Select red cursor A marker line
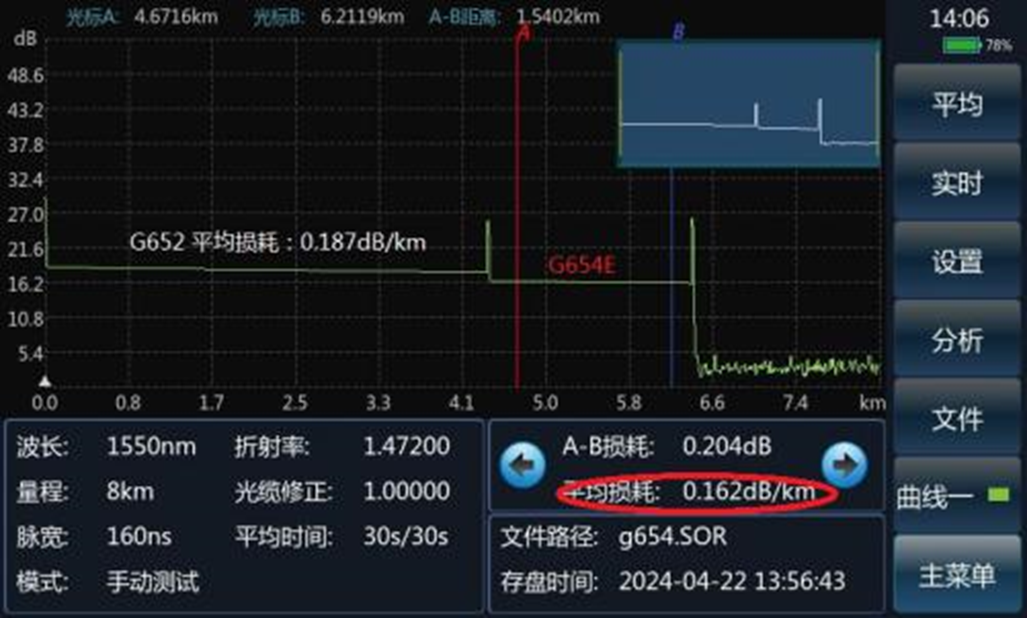Image resolution: width=1027 pixels, height=618 pixels. tap(517, 209)
